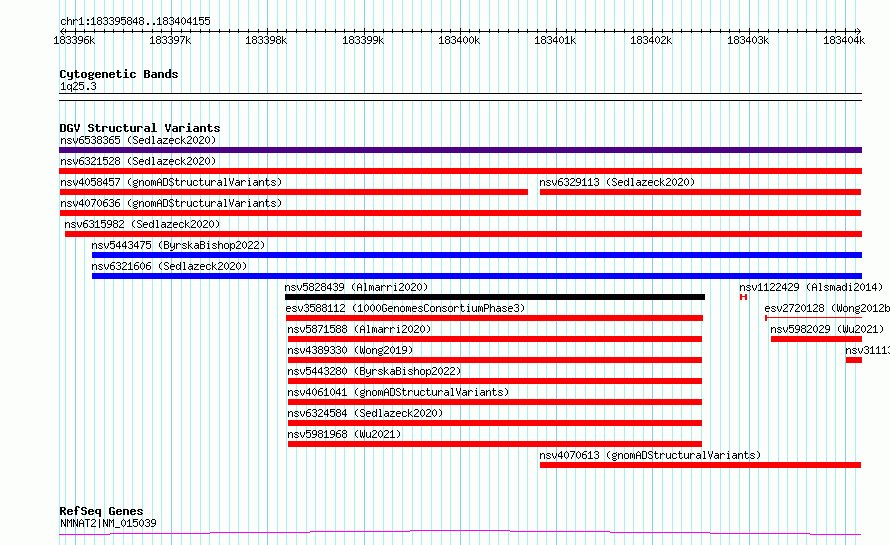890x545 pixels.
Task: Click the red nsv4061041 variant bar
Action: (495, 402)
